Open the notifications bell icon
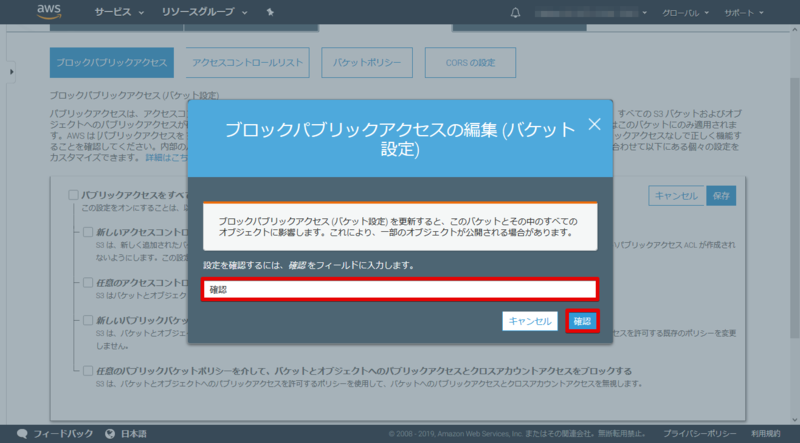The height and width of the screenshot is (443, 800). point(515,13)
